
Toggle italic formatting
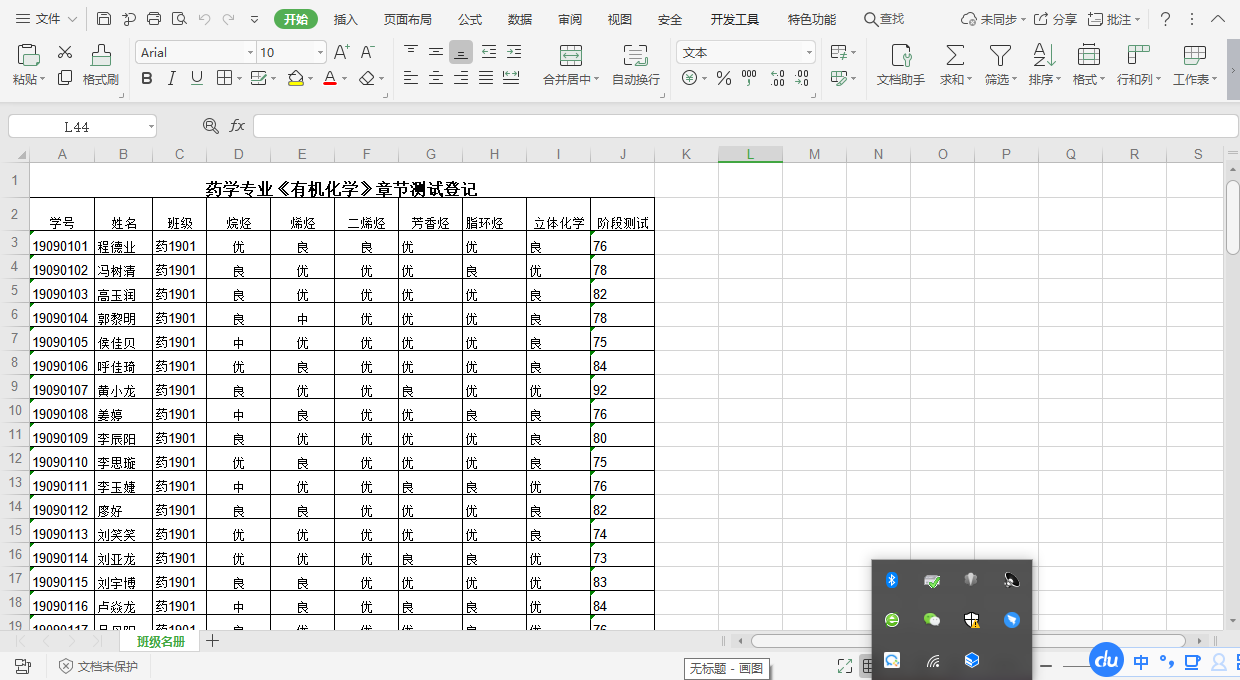click(x=172, y=78)
